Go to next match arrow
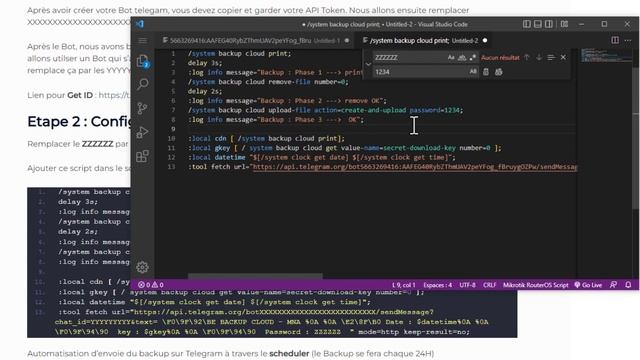The image size is (640, 360). click(x=539, y=58)
